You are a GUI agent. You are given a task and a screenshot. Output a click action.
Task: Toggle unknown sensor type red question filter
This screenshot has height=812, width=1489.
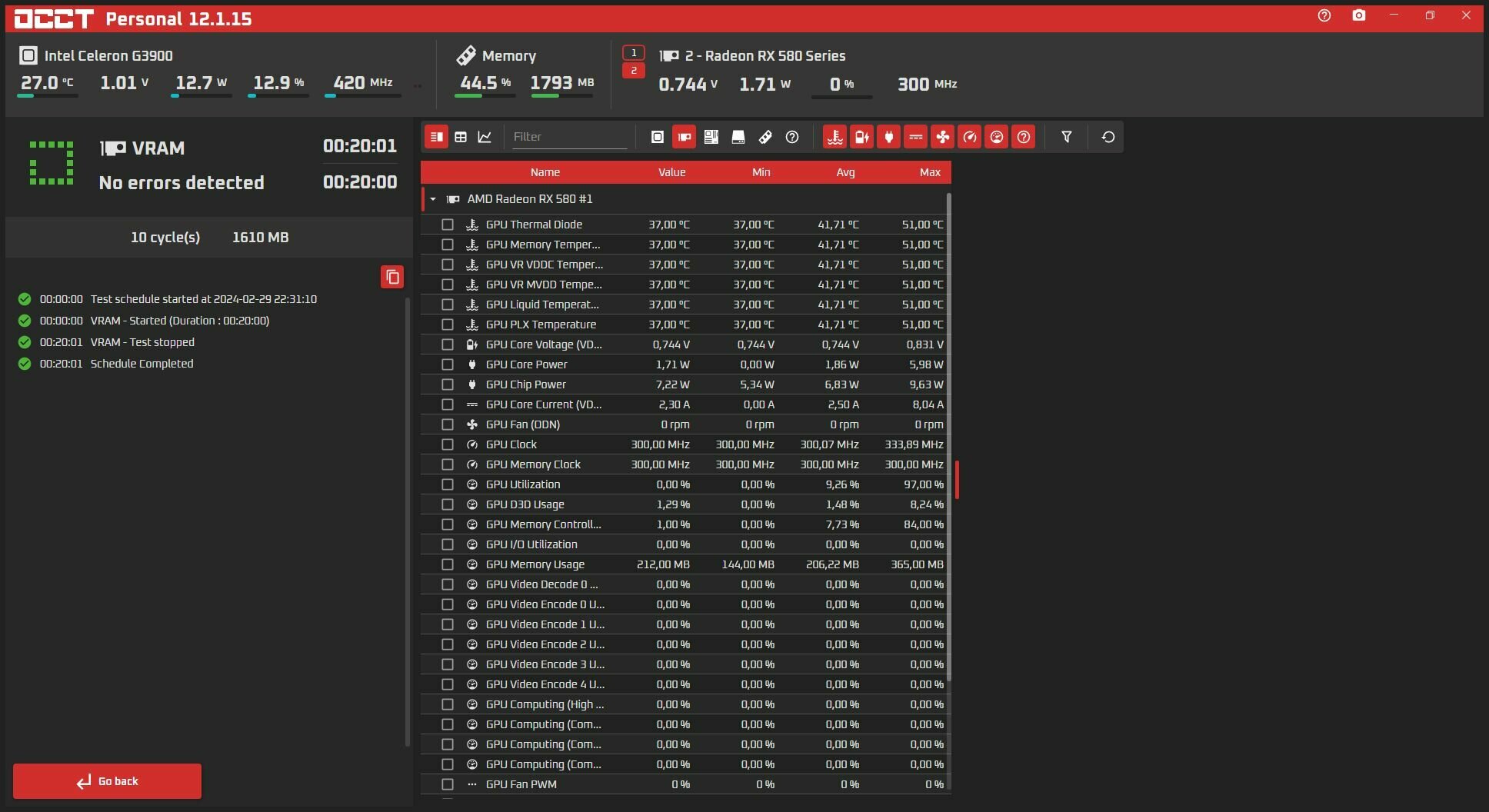[1023, 137]
